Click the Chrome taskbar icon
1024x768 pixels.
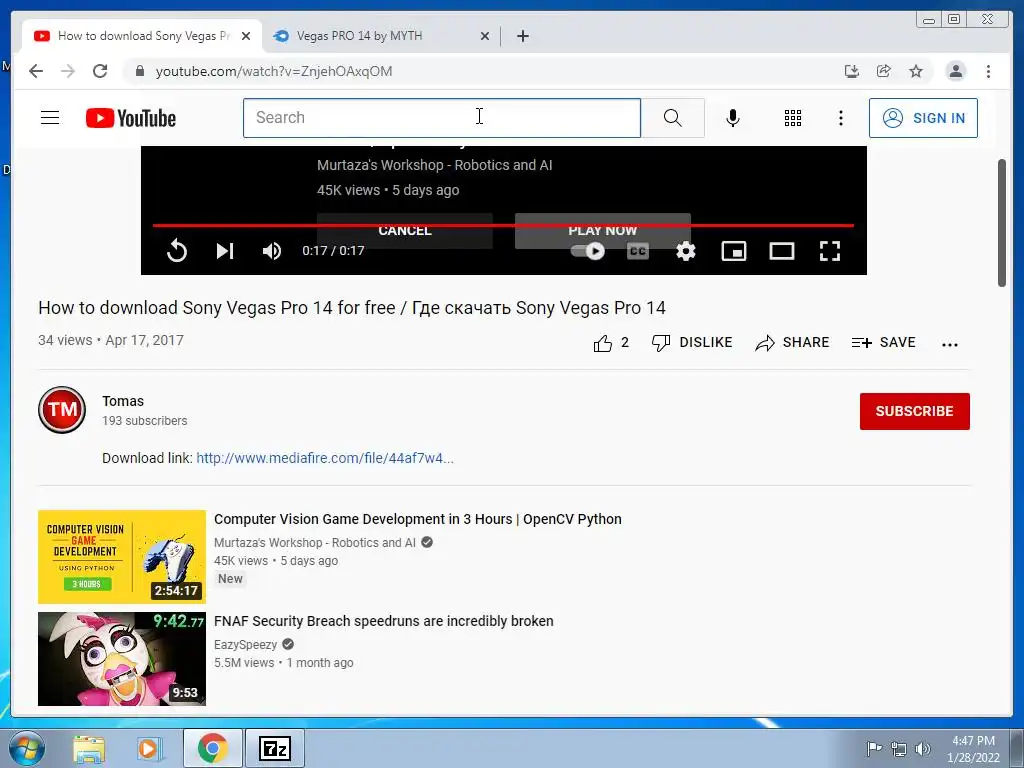pos(212,748)
